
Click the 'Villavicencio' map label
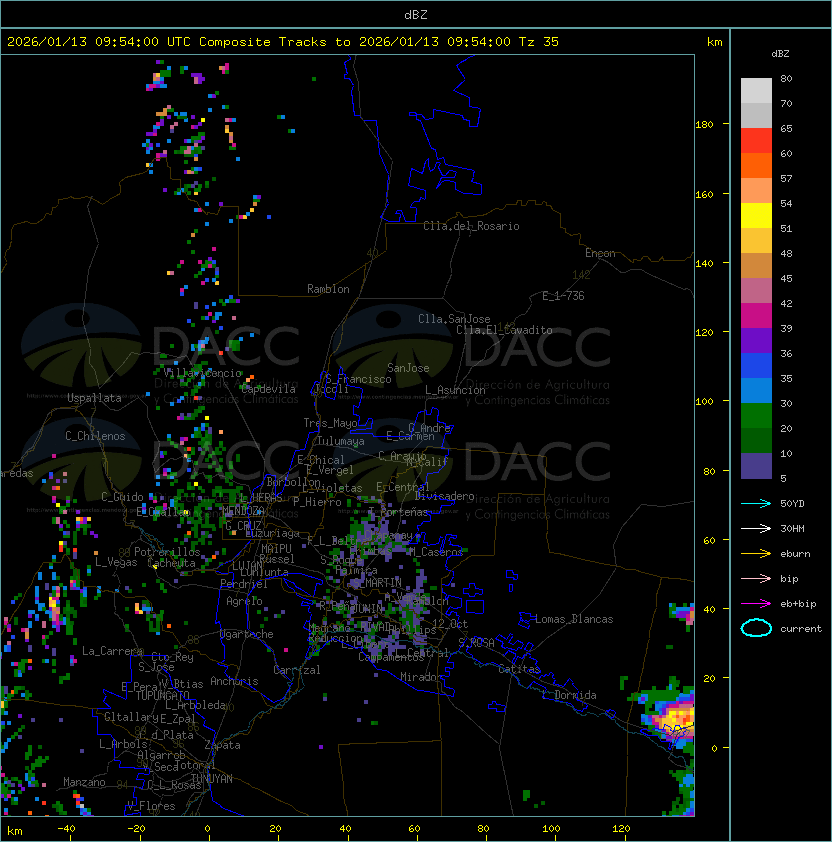pos(202,373)
